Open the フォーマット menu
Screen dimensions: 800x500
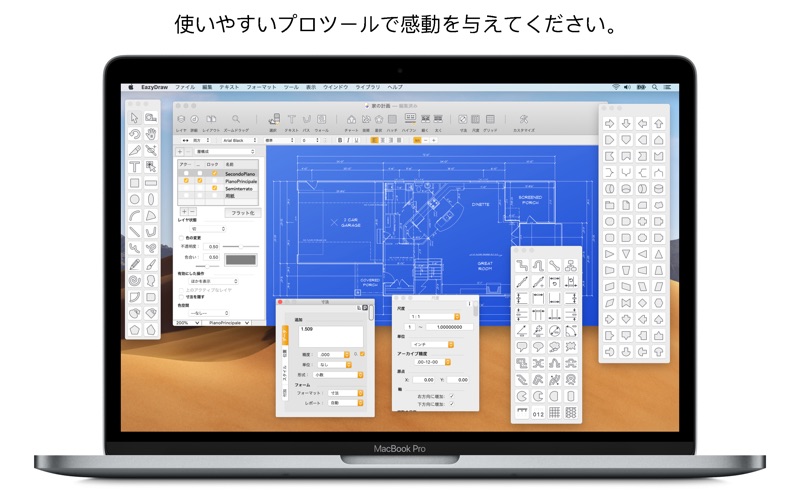[x=261, y=87]
